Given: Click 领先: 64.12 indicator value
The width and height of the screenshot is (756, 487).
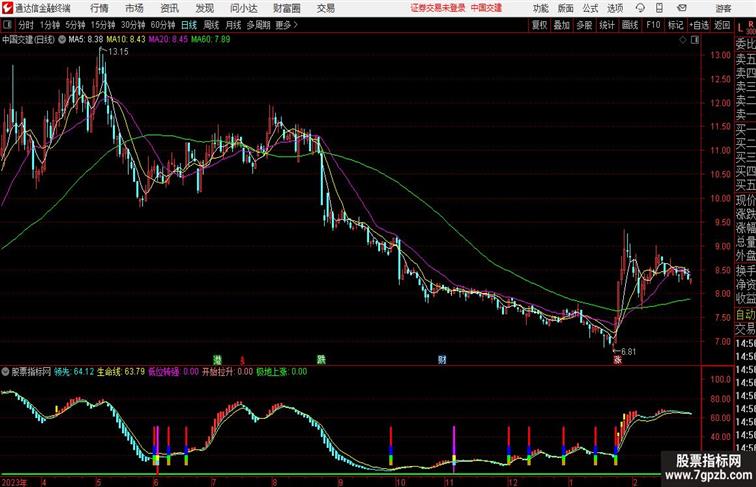Looking at the screenshot, I should coord(74,372).
